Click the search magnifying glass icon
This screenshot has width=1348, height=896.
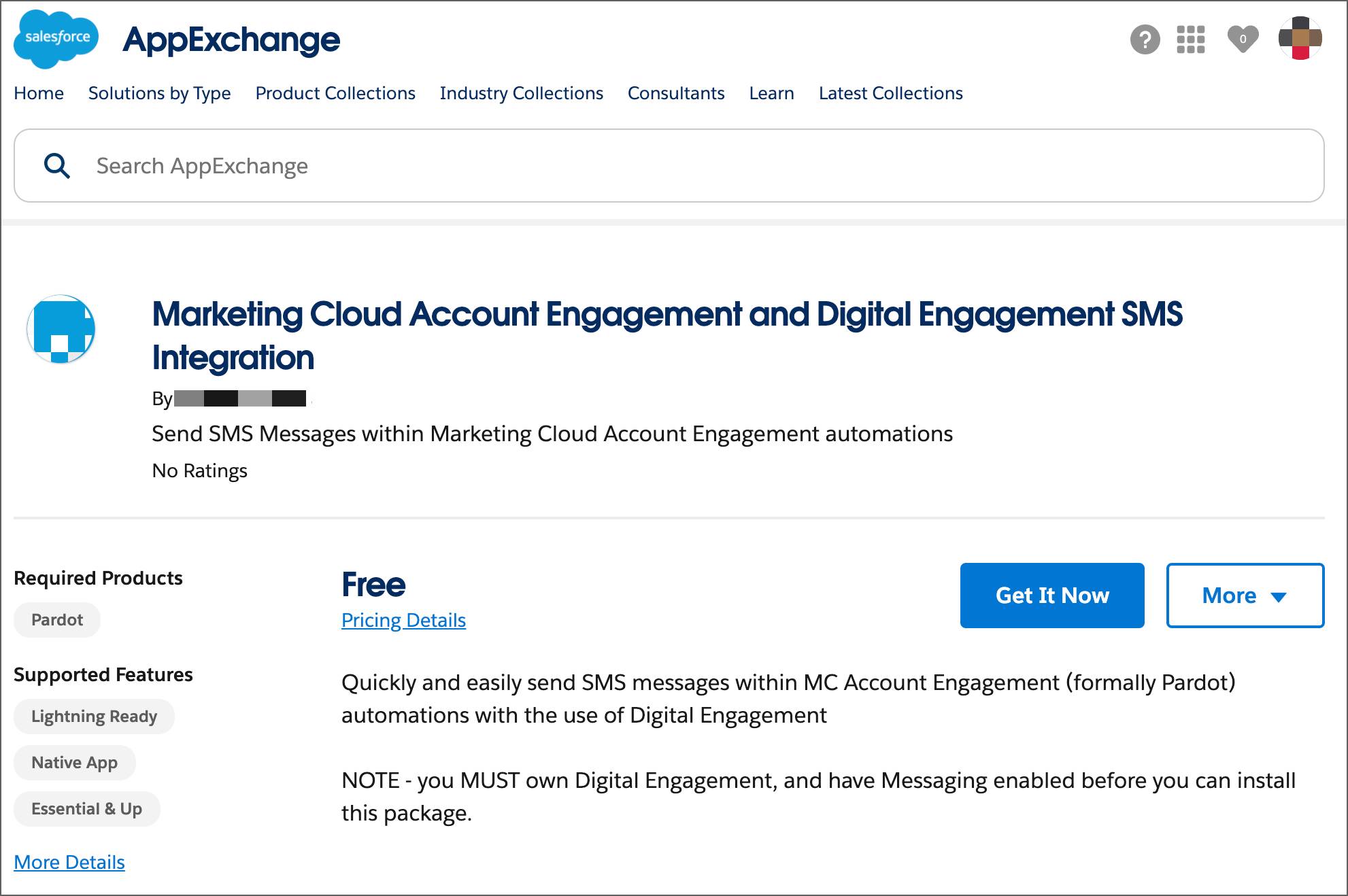(x=56, y=164)
